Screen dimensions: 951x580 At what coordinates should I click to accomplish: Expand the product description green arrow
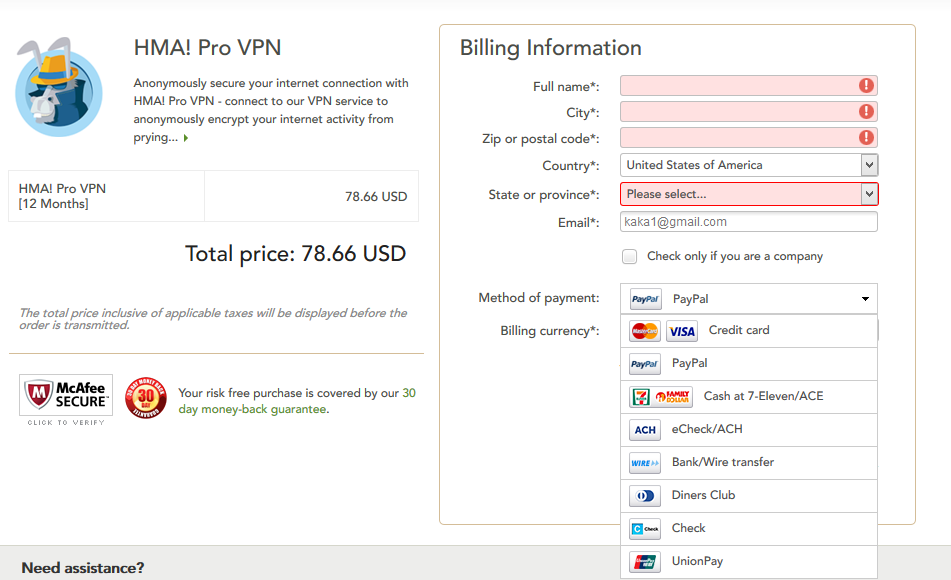tap(186, 138)
